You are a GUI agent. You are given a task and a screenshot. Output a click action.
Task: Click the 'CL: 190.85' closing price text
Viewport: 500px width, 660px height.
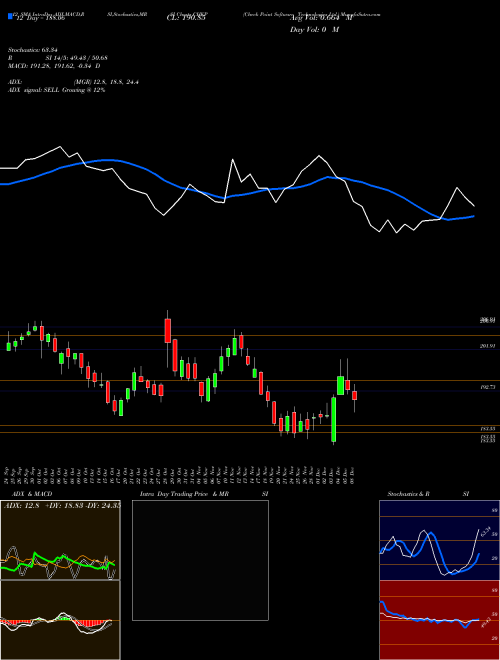click(186, 19)
